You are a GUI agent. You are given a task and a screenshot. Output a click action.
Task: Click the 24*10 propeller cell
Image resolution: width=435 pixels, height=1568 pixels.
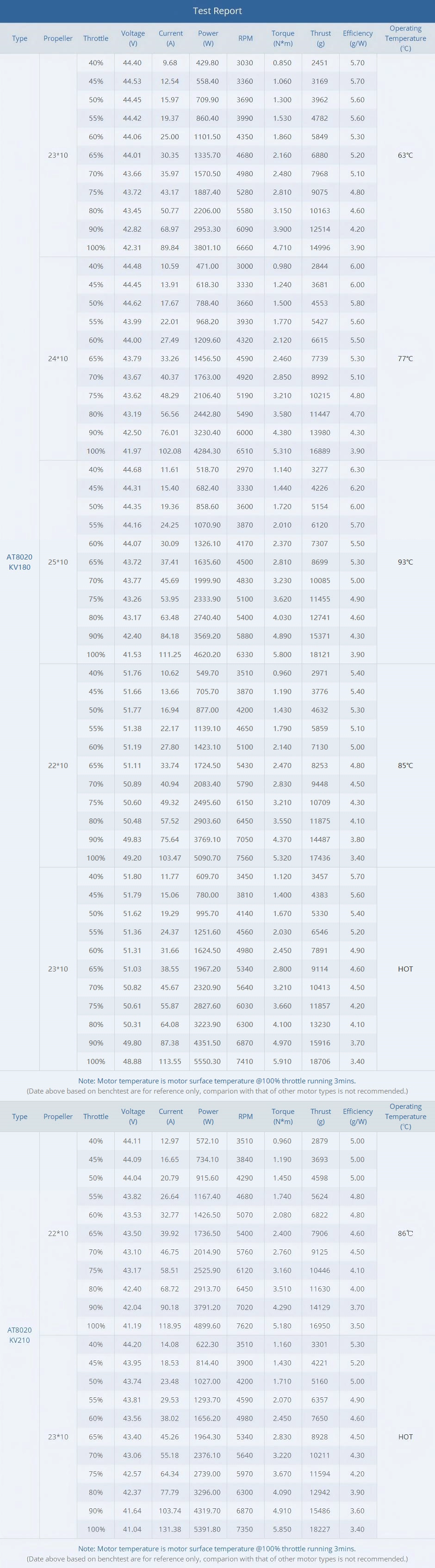click(x=58, y=358)
